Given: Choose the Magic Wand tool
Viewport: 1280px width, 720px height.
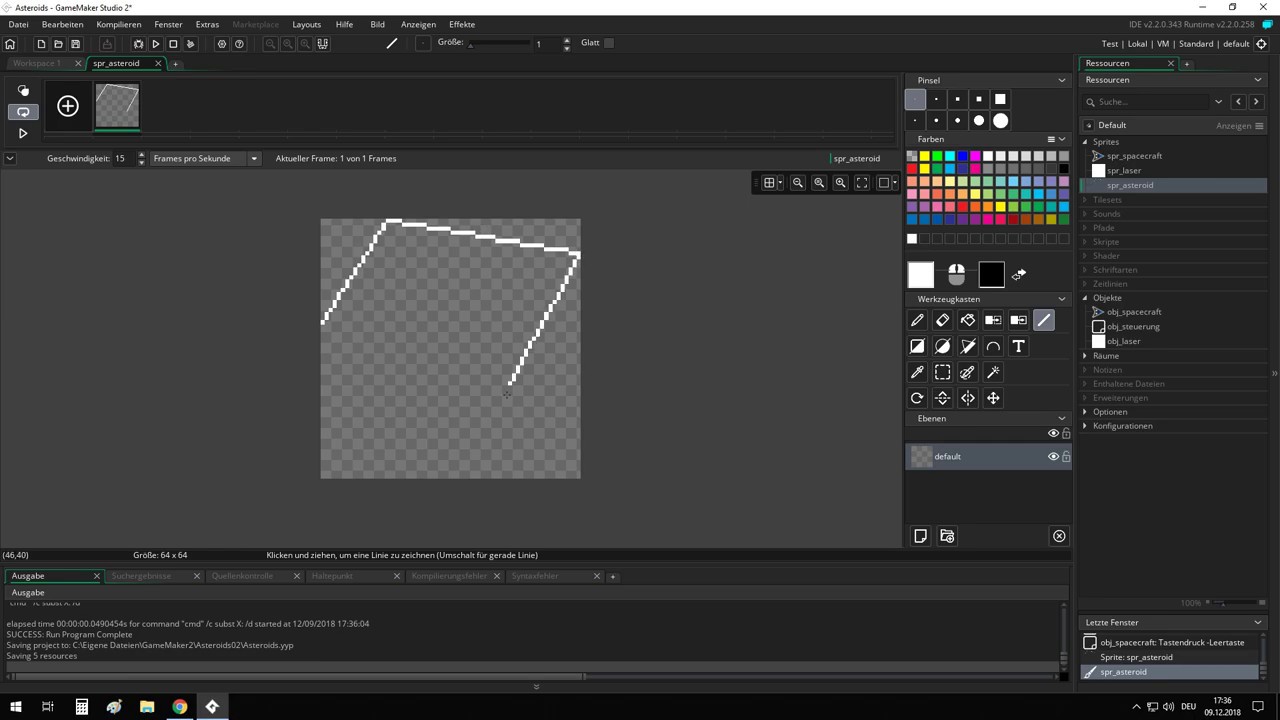Looking at the screenshot, I should 993,372.
